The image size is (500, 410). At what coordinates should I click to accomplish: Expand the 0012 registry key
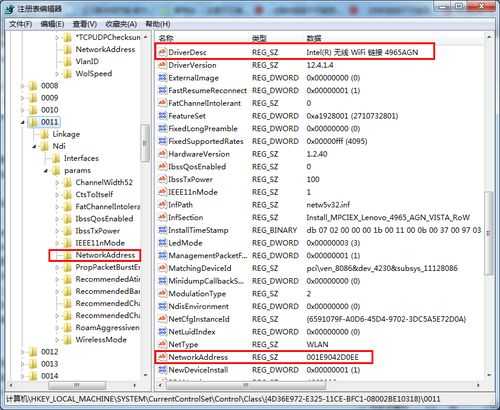pyautogui.click(x=23, y=352)
